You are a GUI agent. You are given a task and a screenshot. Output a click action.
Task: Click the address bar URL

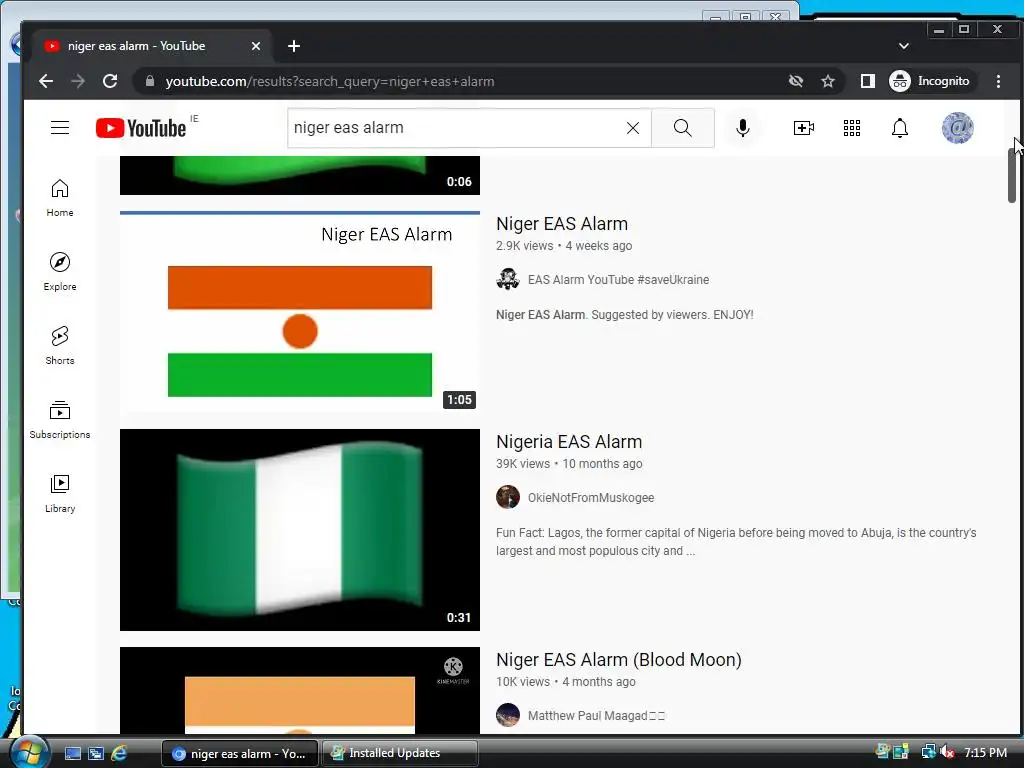(x=330, y=82)
